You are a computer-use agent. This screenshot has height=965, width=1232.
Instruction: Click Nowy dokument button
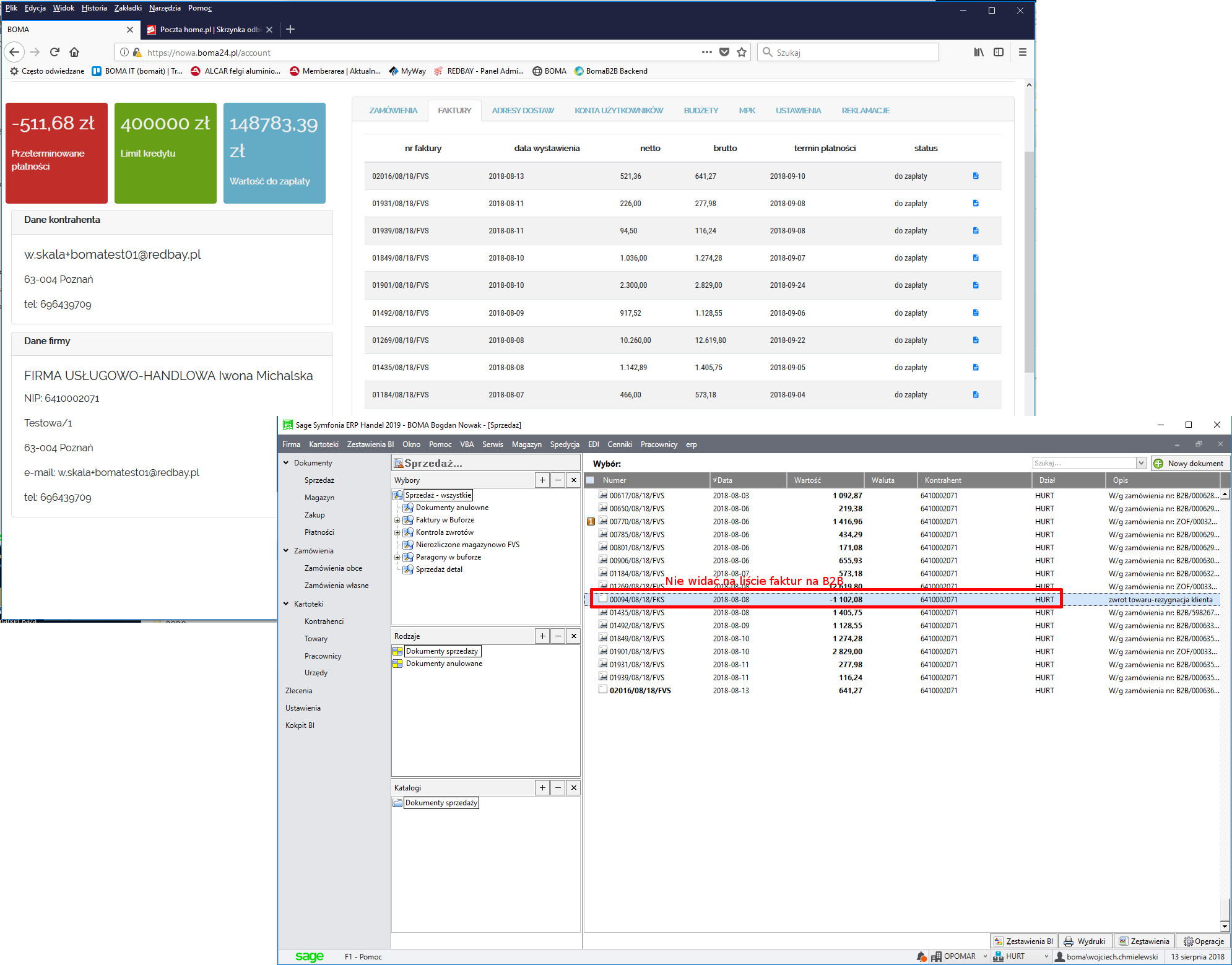1190,463
